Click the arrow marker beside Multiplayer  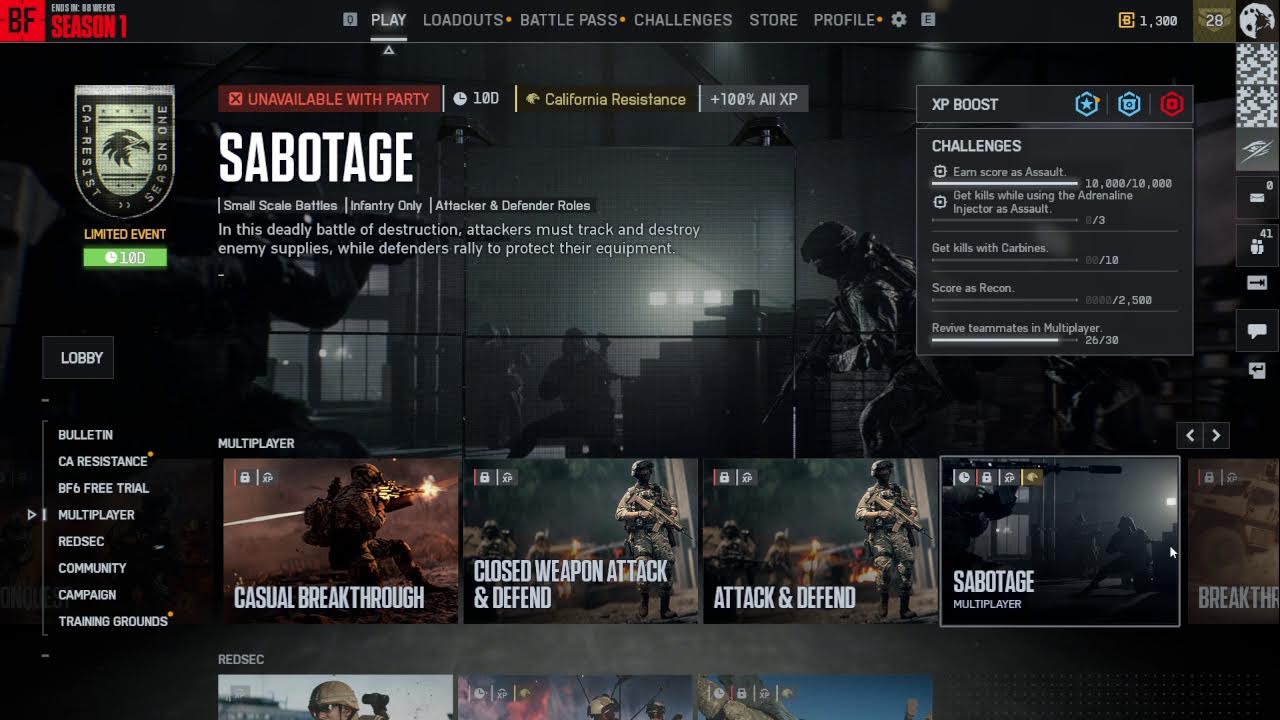click(32, 515)
